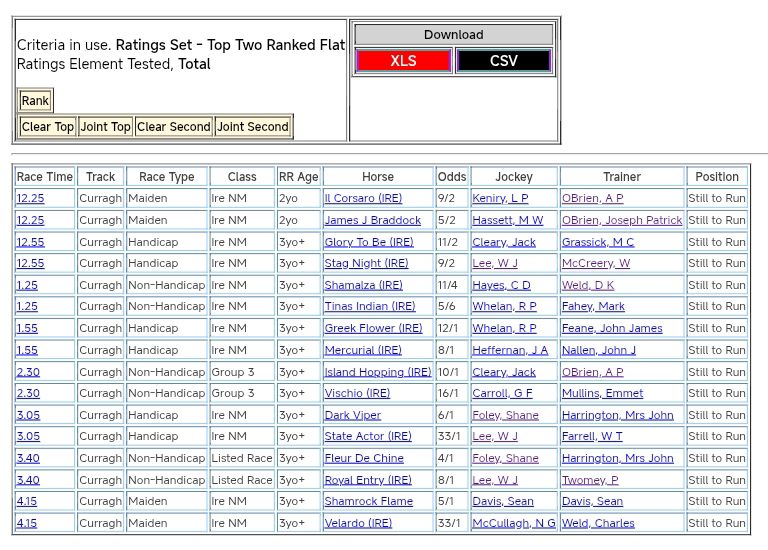Select the Clear Top filter
The height and width of the screenshot is (550, 768).
coord(48,127)
